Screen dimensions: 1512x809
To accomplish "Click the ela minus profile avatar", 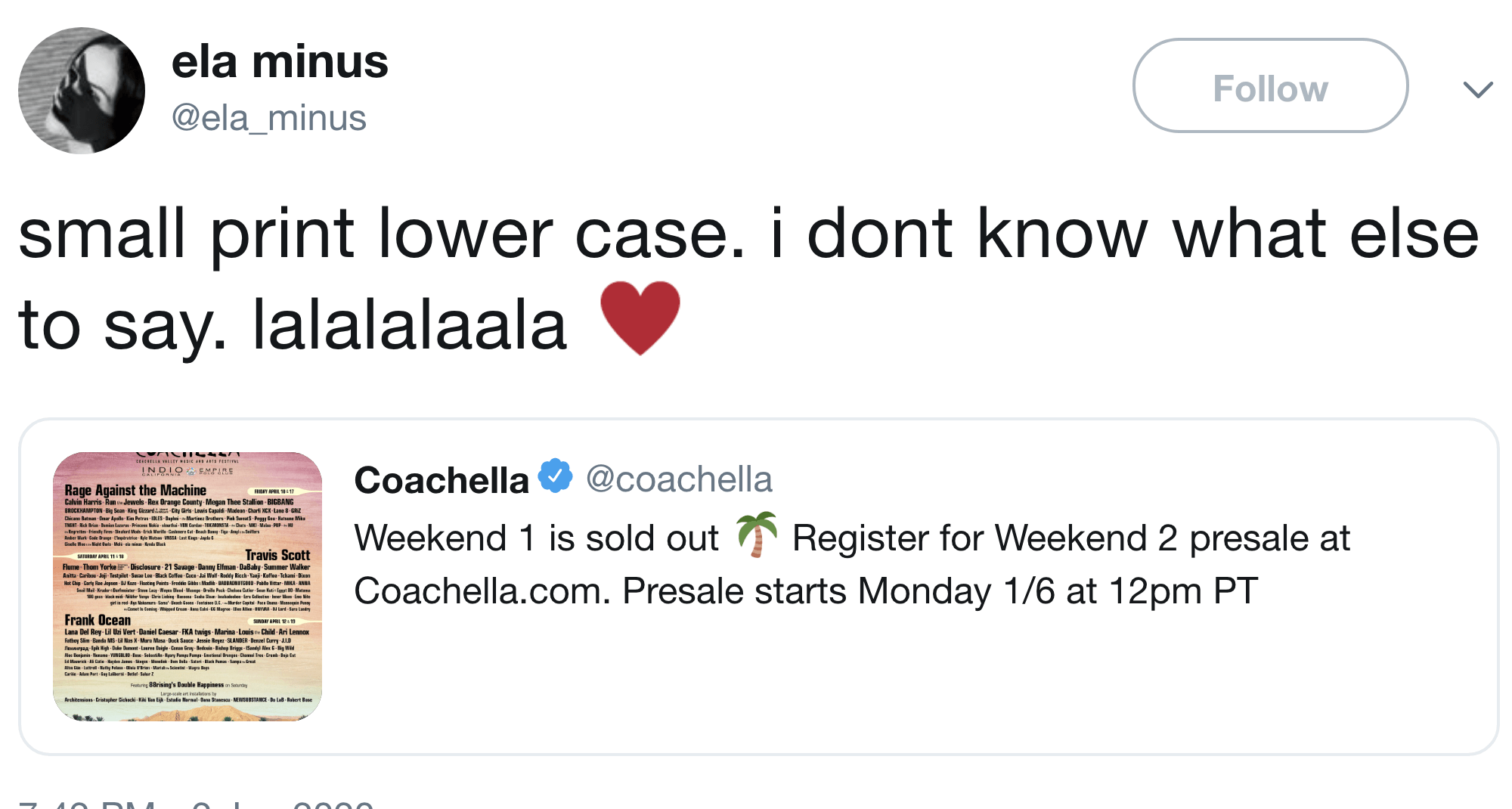I will point(82,91).
